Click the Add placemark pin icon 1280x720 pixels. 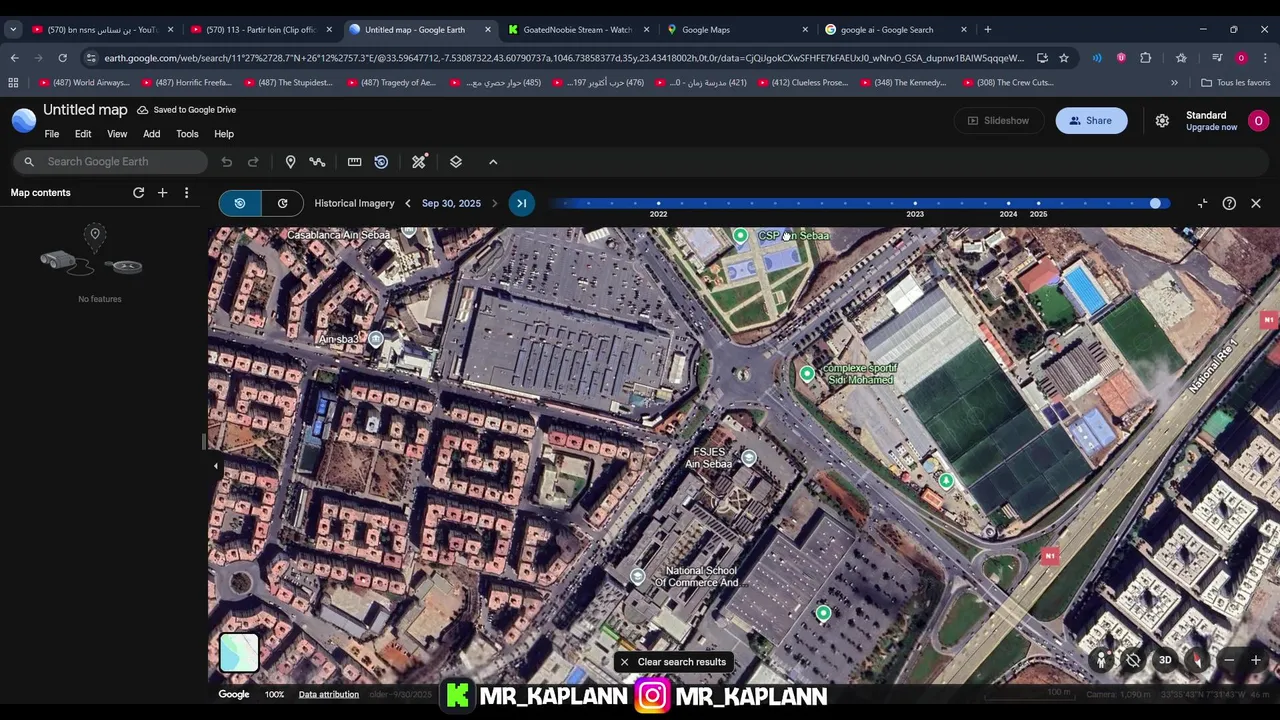(290, 162)
